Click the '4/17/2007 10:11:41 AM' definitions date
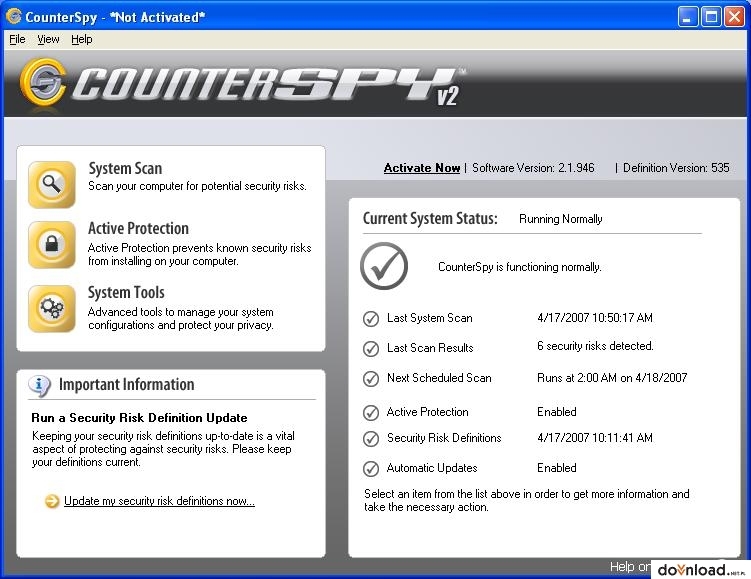The width and height of the screenshot is (751, 579). coord(595,438)
